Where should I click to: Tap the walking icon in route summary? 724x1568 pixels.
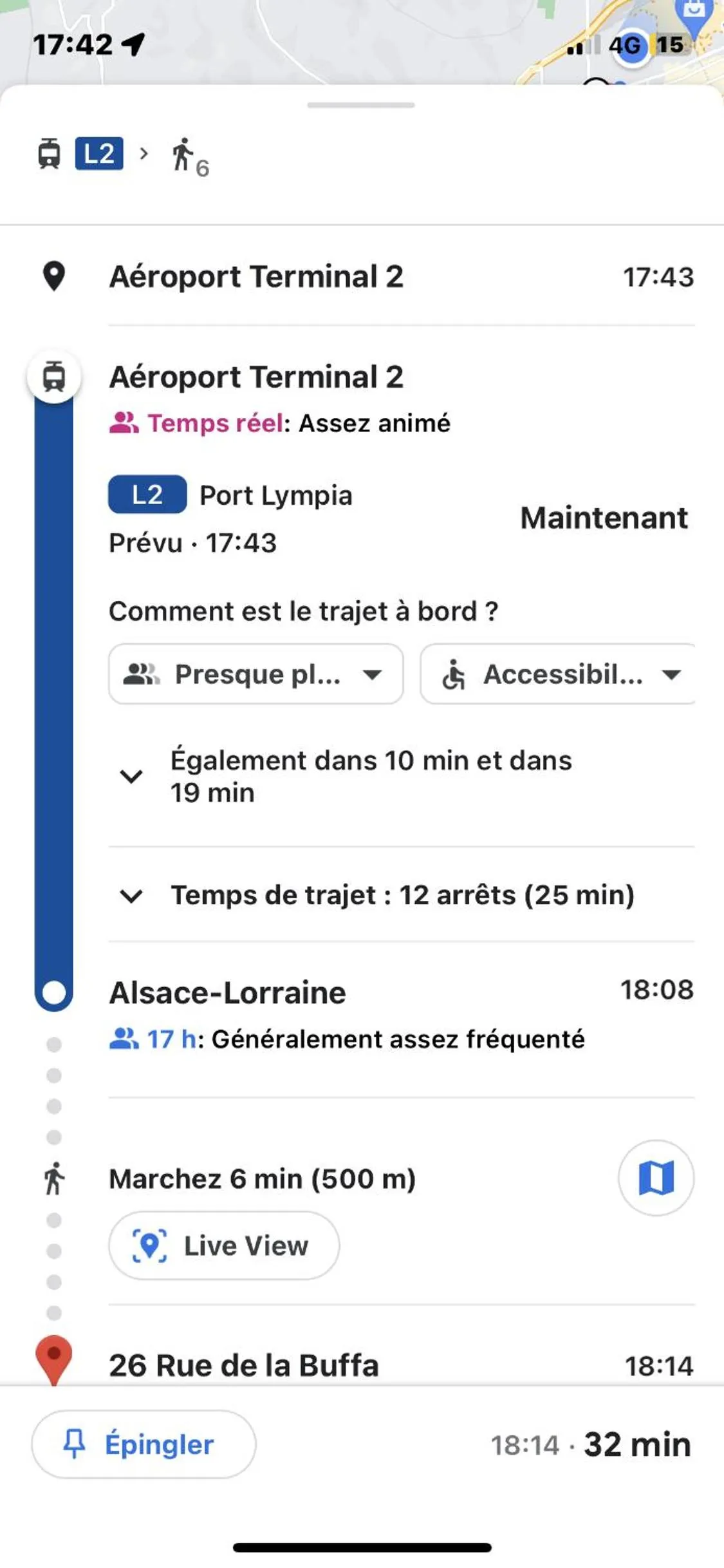coord(183,155)
